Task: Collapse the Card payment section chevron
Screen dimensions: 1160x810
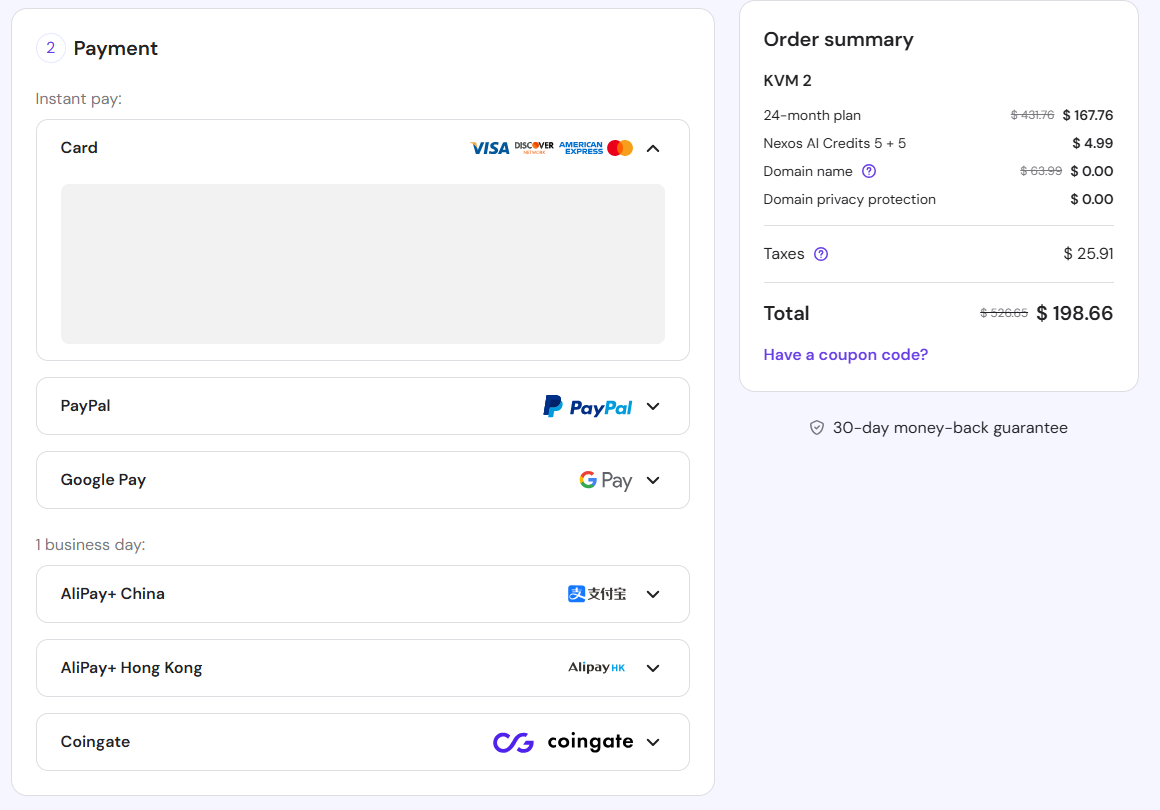Action: coord(652,149)
